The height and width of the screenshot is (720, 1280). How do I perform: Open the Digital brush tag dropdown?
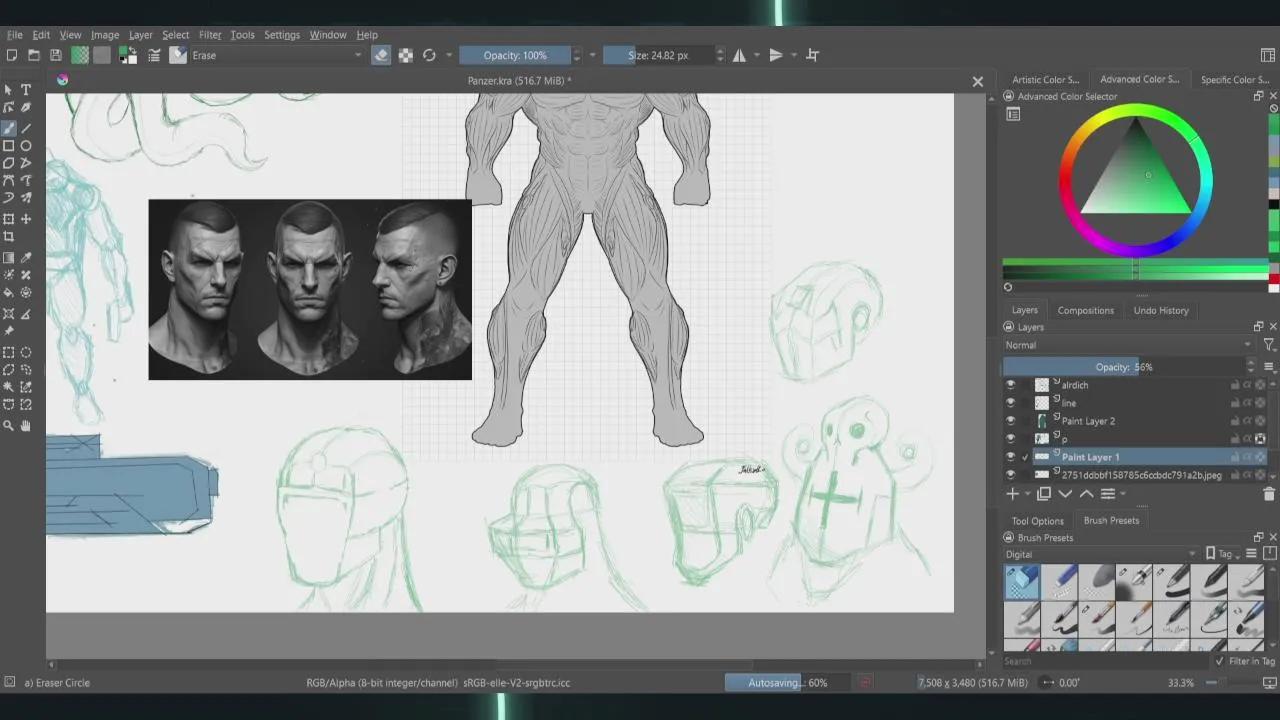click(1100, 554)
